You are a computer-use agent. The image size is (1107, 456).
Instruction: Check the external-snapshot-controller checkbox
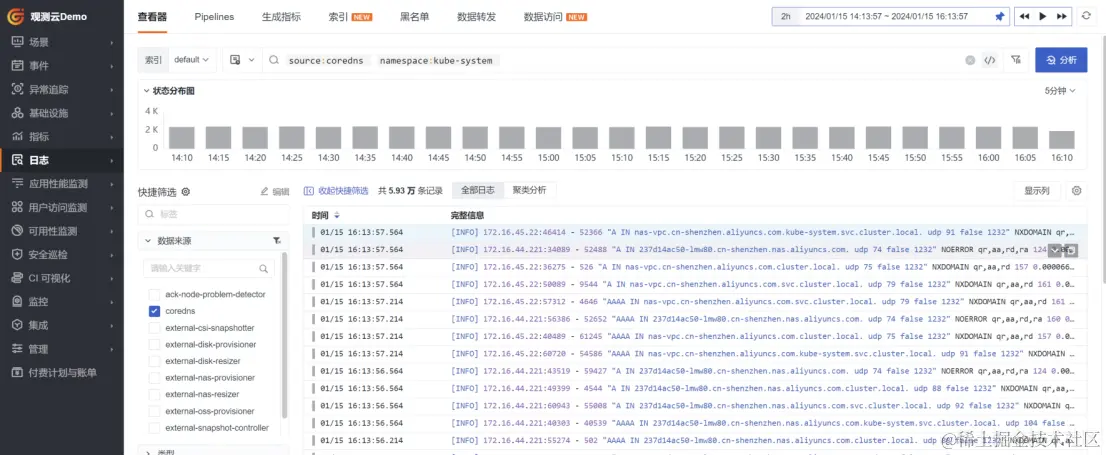[x=155, y=428]
